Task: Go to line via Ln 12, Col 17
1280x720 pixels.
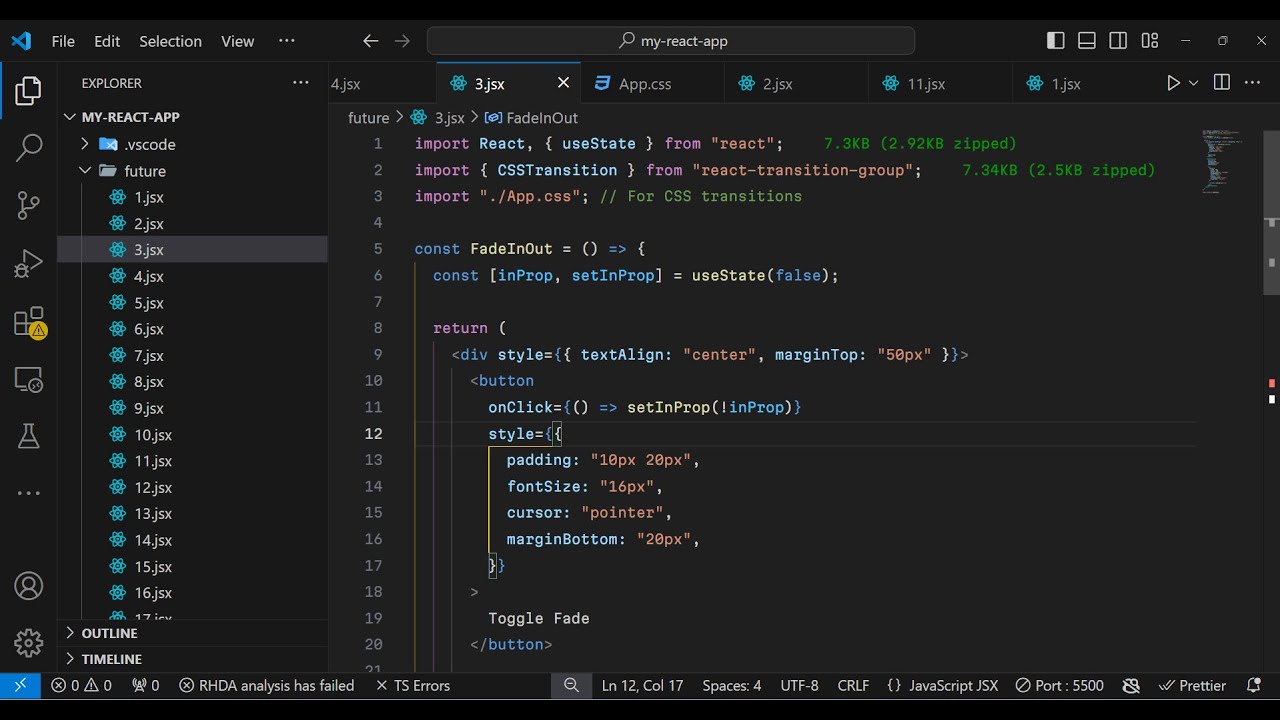Action: tap(642, 685)
